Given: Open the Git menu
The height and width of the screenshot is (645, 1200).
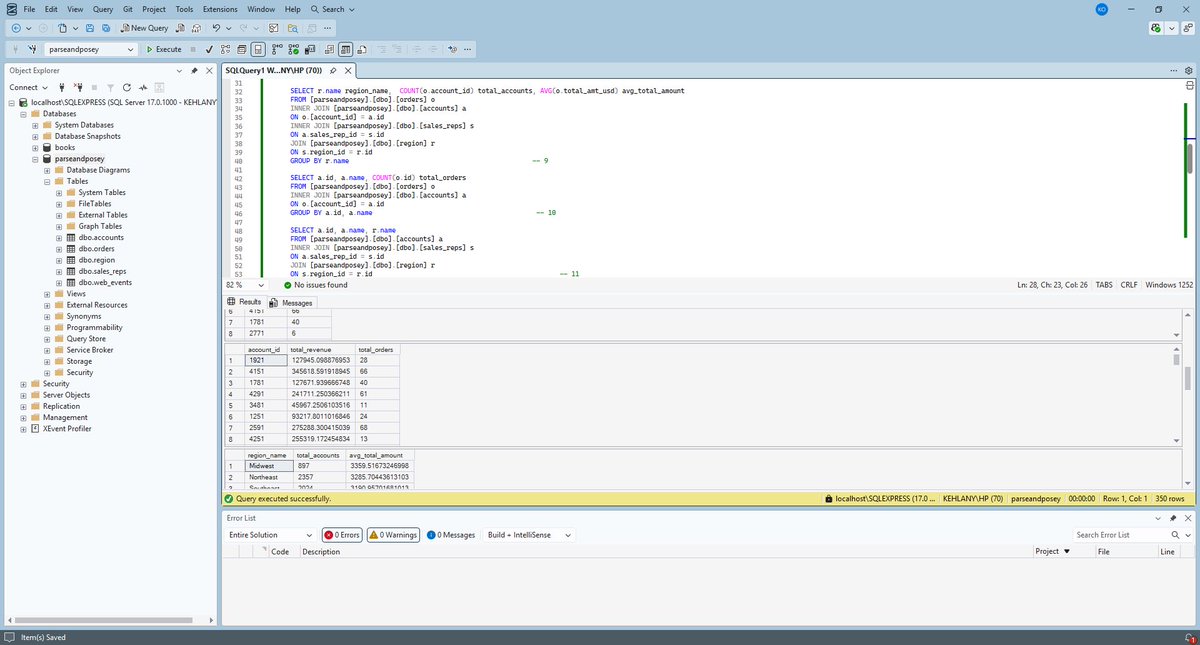Looking at the screenshot, I should [x=128, y=9].
